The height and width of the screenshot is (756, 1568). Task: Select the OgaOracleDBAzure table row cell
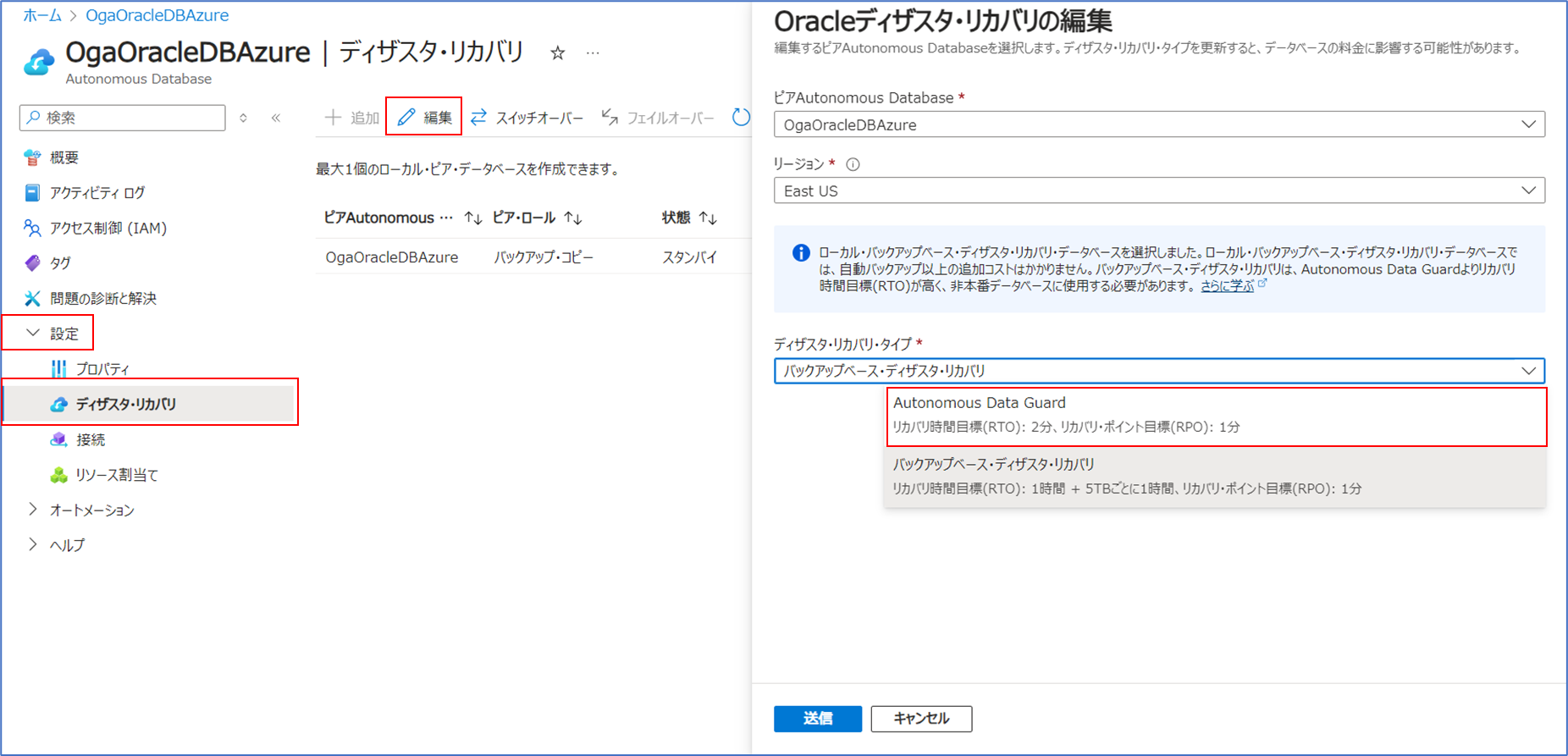point(392,257)
